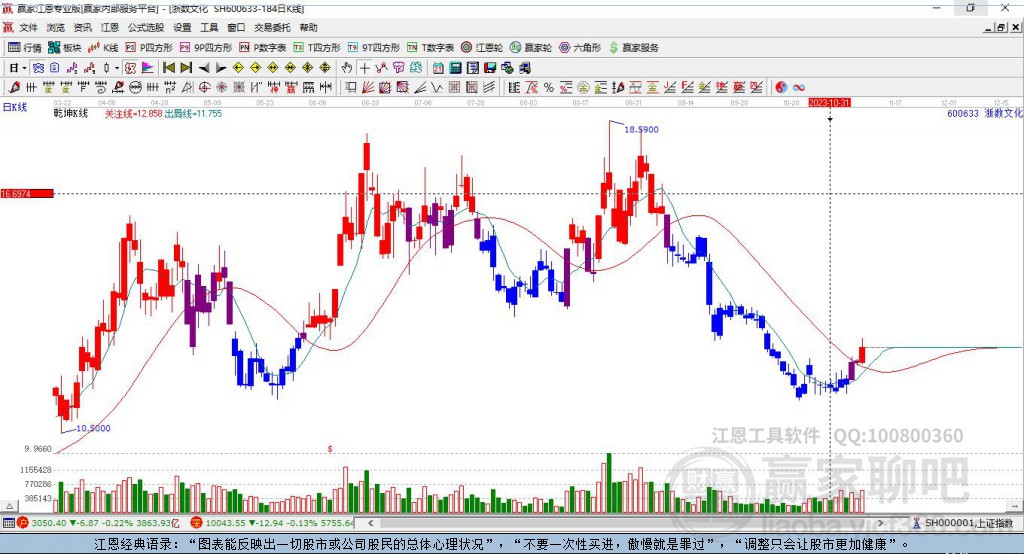The image size is (1024, 554).
Task: Open the P四方形 tool
Action: coord(149,48)
